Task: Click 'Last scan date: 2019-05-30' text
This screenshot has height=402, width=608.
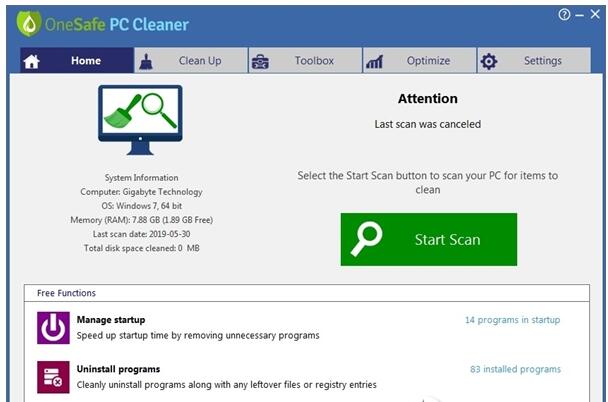Action: pyautogui.click(x=142, y=234)
